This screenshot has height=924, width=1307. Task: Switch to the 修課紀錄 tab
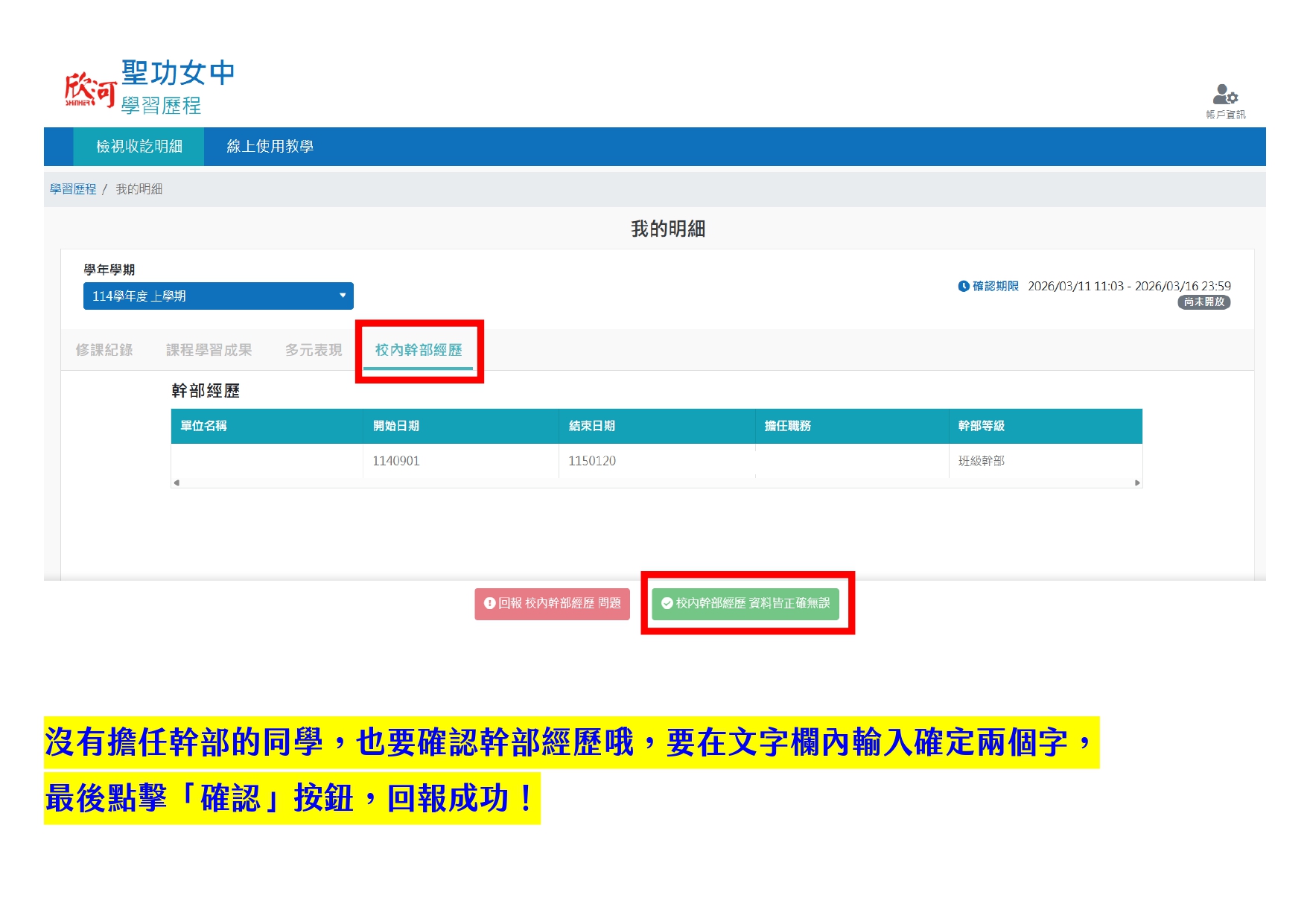click(104, 350)
